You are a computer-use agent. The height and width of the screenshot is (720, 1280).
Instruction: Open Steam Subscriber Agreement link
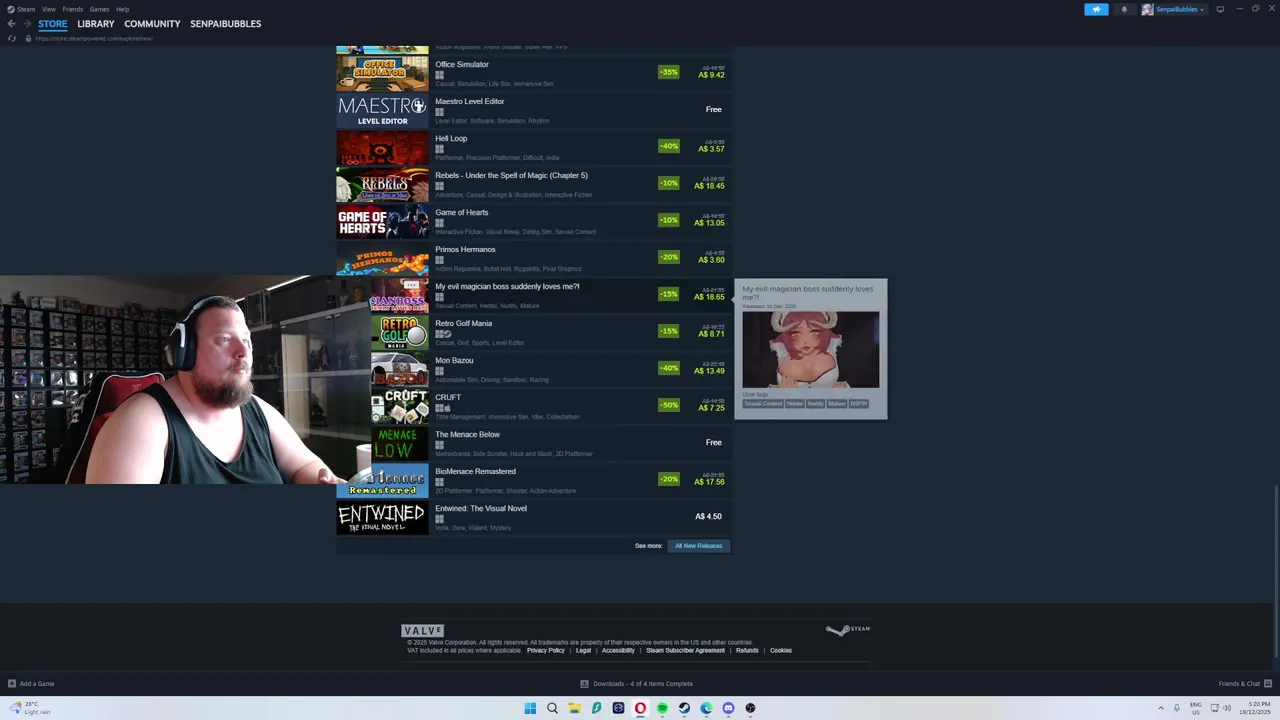click(x=685, y=651)
